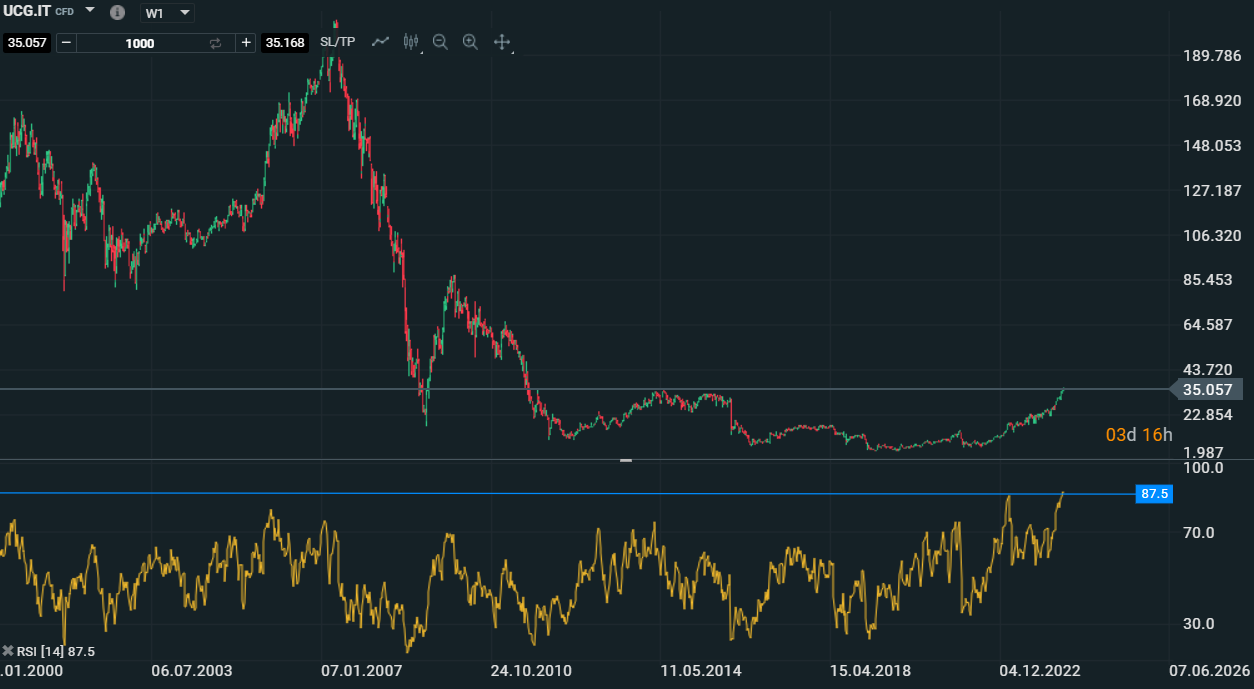The image size is (1254, 689).
Task: Click the 04.12.2022 date label
Action: pos(1039,671)
